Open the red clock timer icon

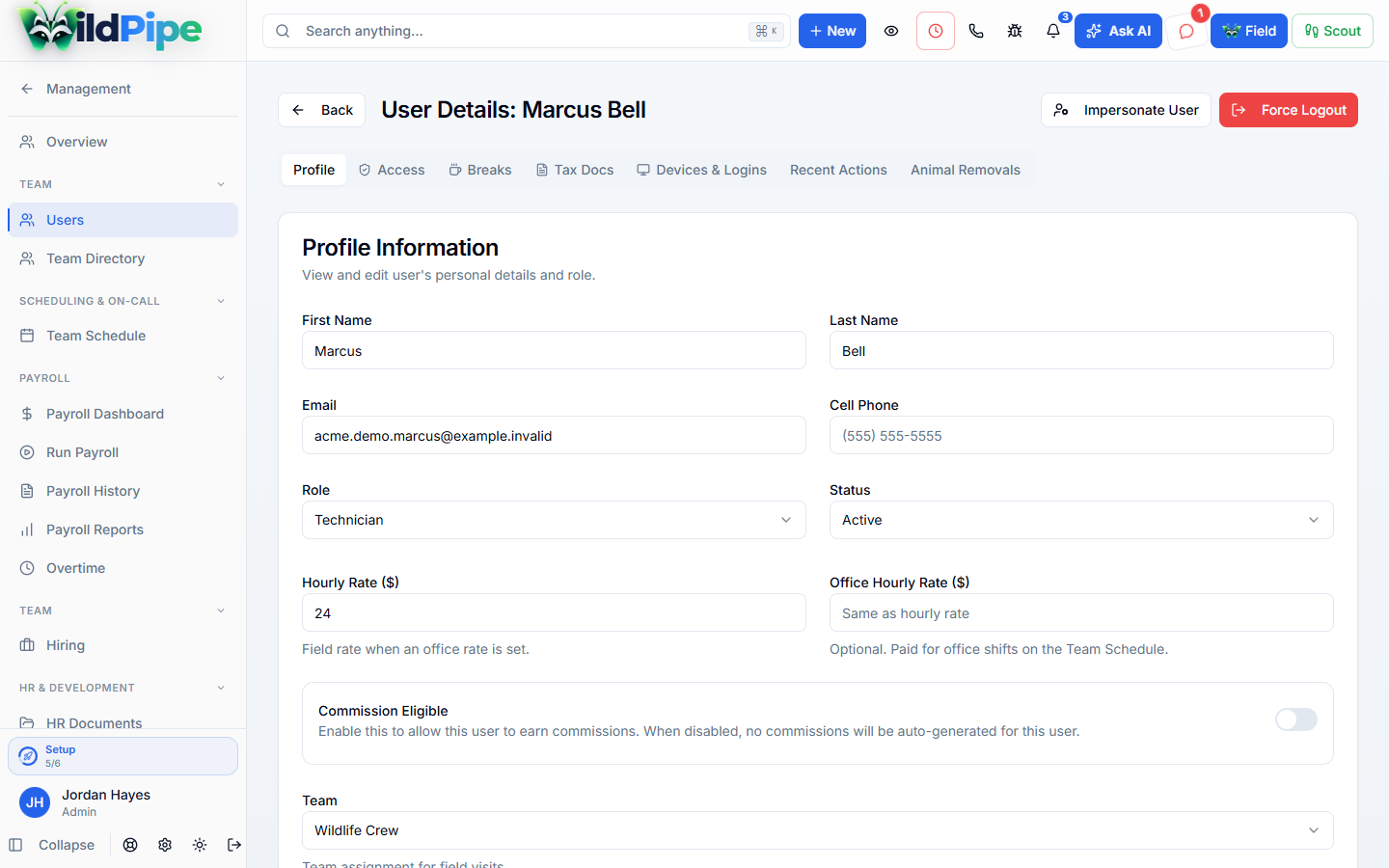pyautogui.click(x=936, y=31)
